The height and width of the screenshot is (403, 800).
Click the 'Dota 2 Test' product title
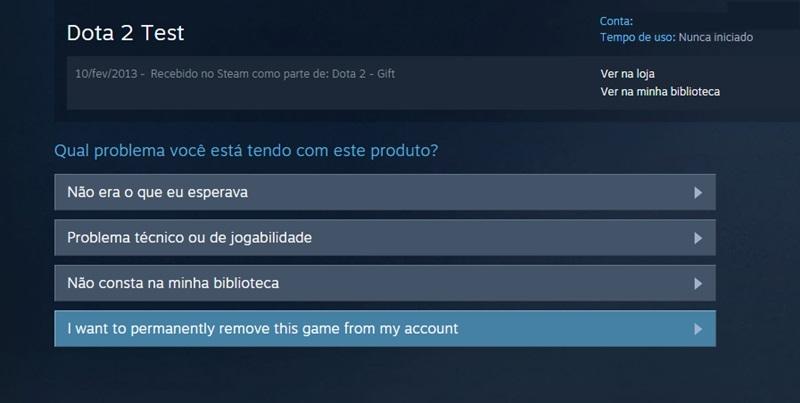126,33
